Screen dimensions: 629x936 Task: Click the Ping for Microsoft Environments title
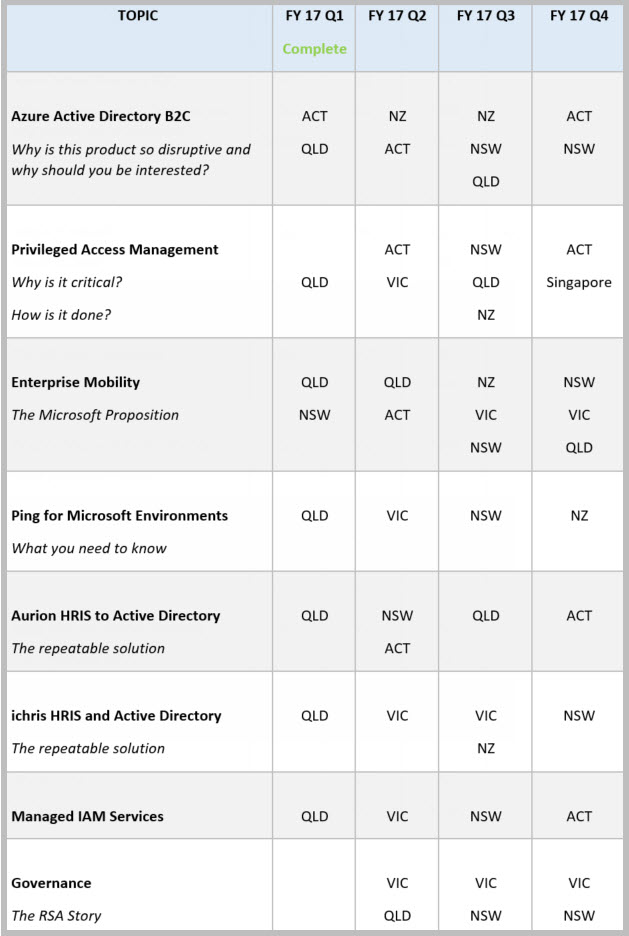click(119, 516)
